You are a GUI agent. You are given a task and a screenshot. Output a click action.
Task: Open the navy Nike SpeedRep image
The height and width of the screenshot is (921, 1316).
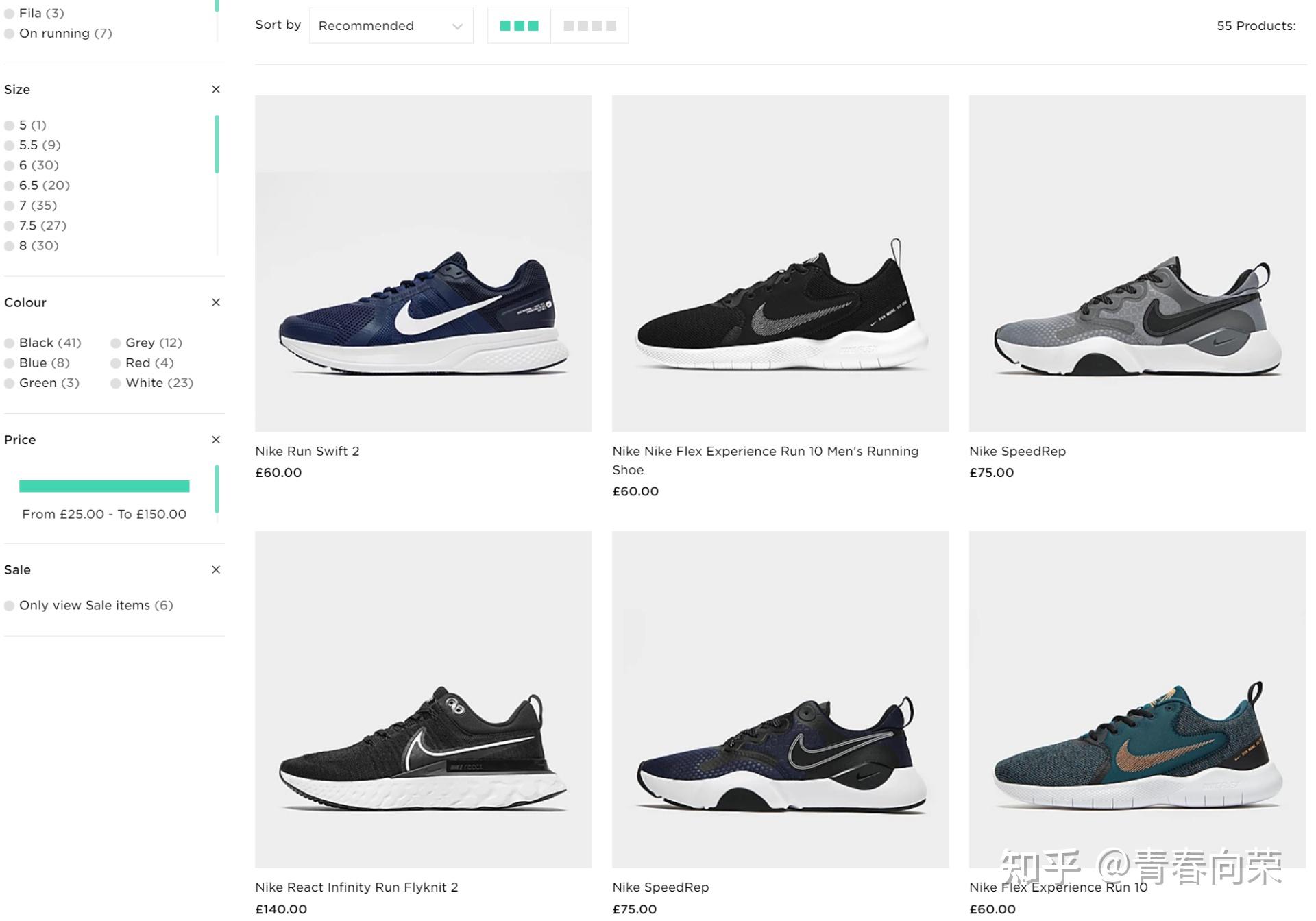[781, 699]
